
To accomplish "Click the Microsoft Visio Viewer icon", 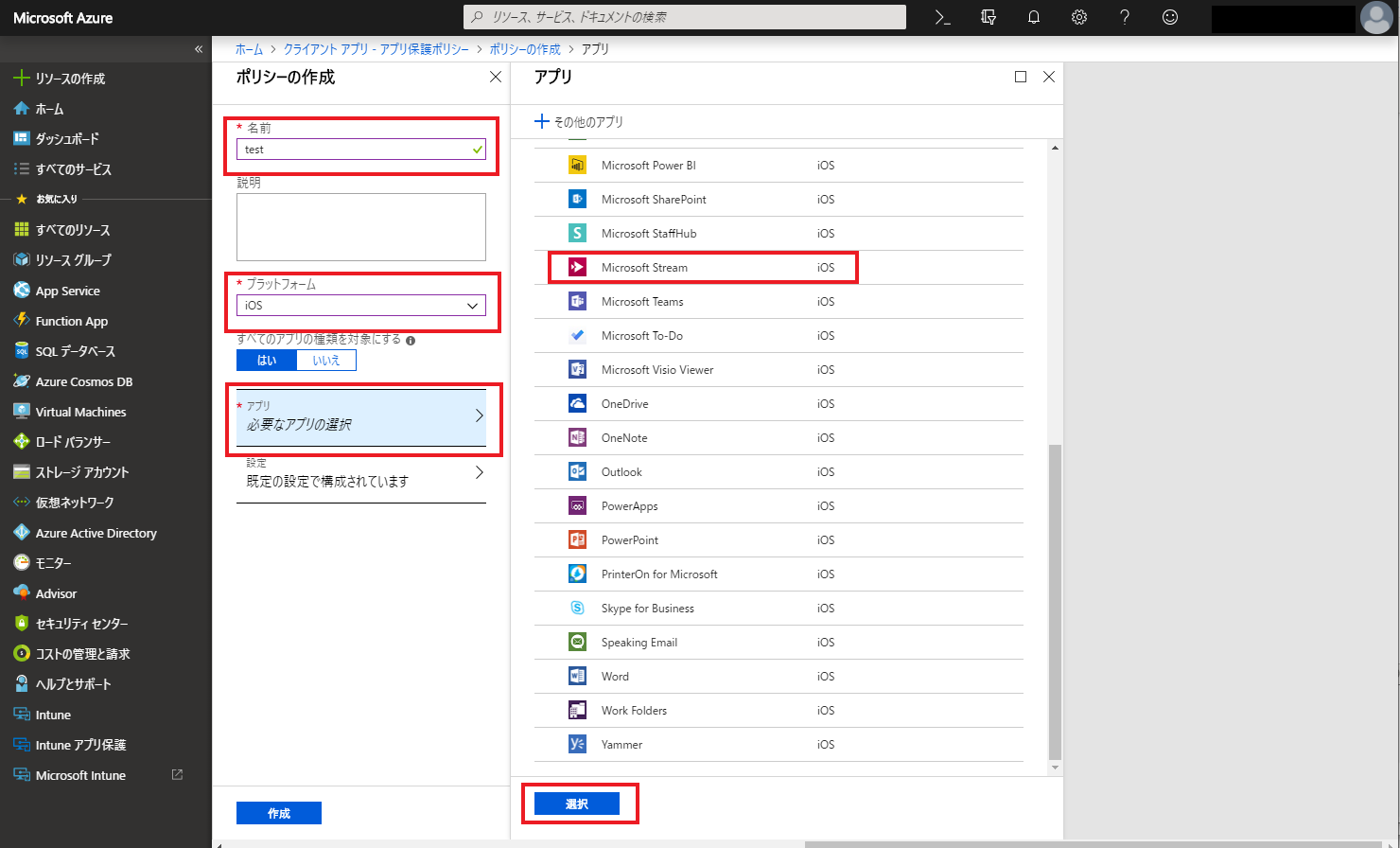I will [x=577, y=370].
